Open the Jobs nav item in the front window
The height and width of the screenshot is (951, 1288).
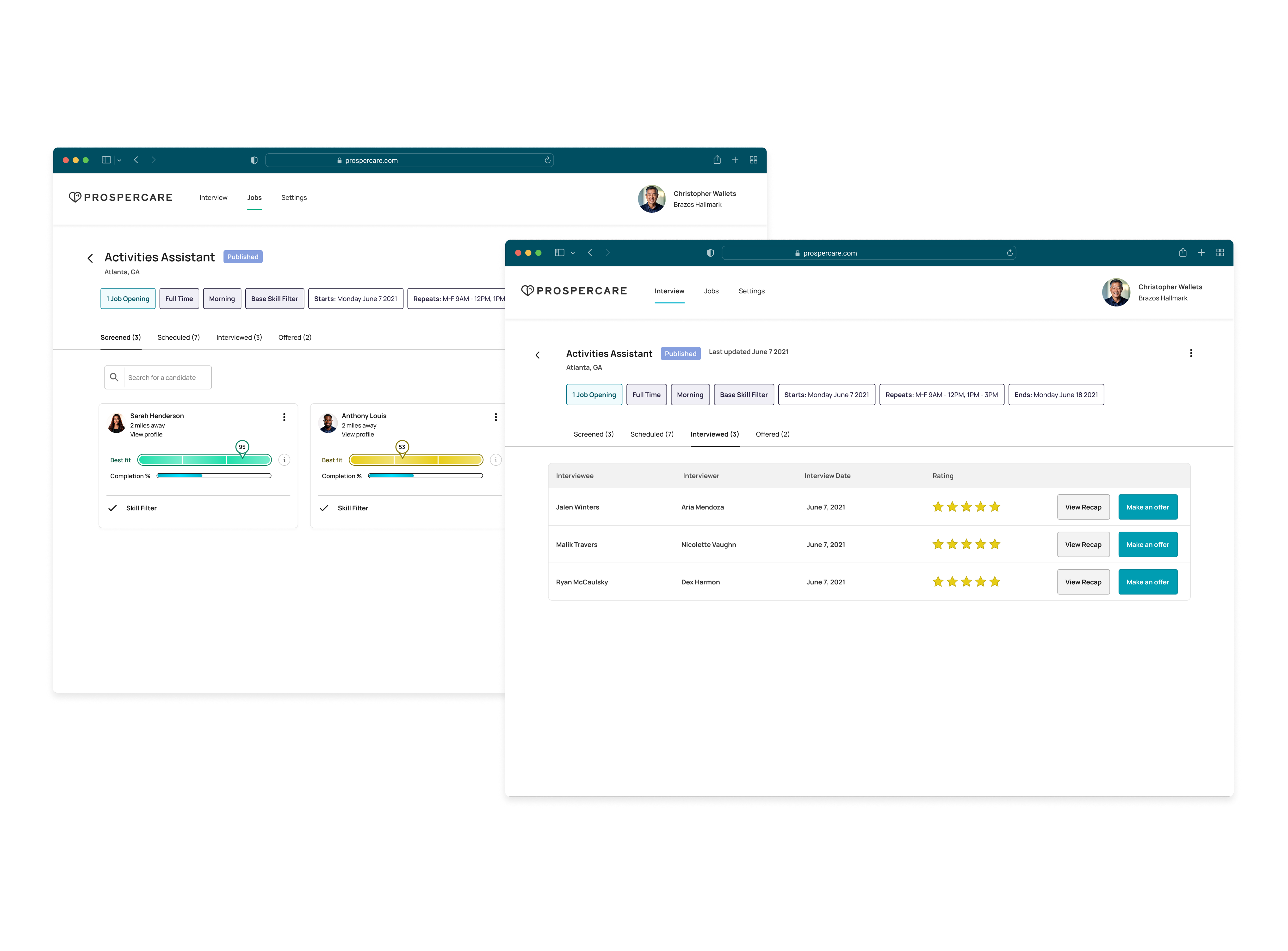711,291
